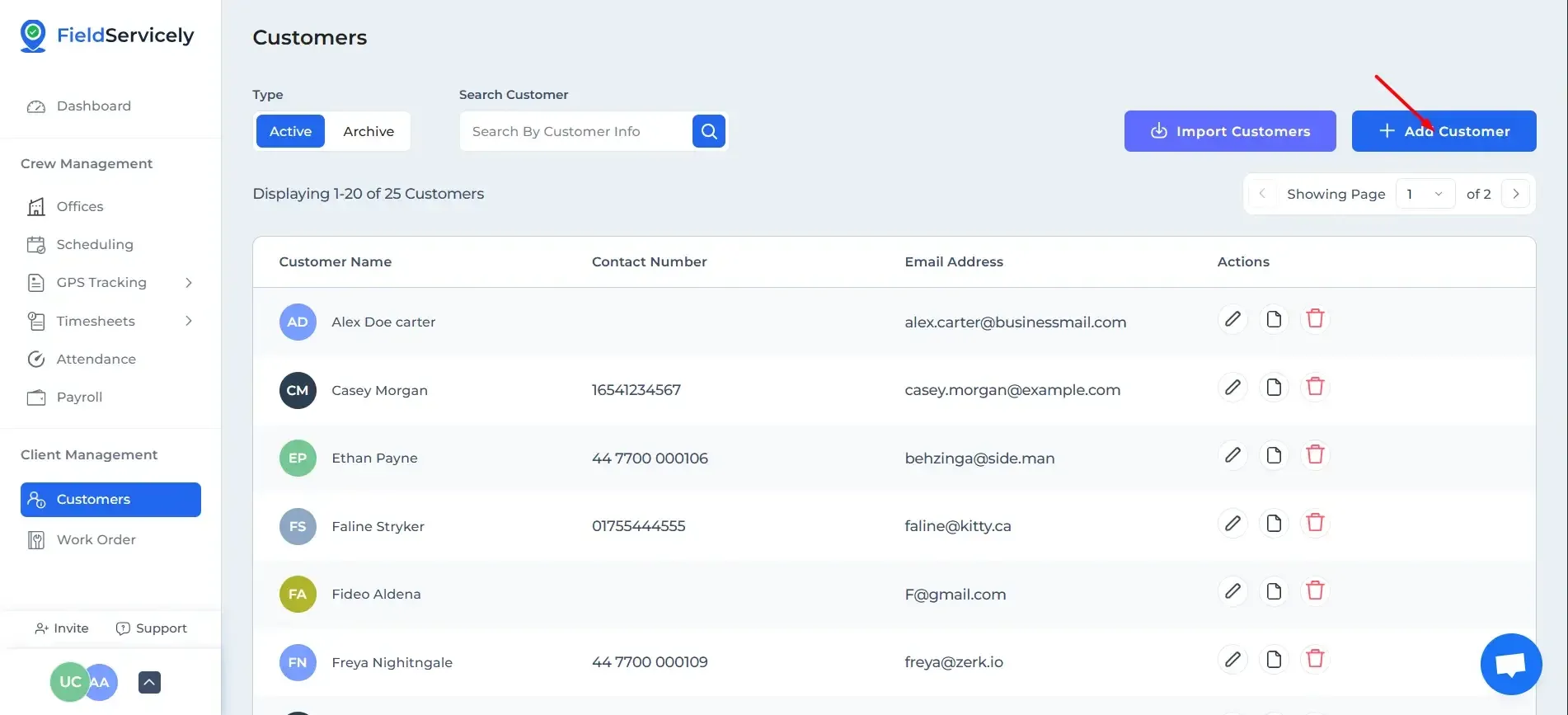Screen dimensions: 1568x715
Task: Edit Alex Doe carter with pencil icon
Action: point(1232,319)
